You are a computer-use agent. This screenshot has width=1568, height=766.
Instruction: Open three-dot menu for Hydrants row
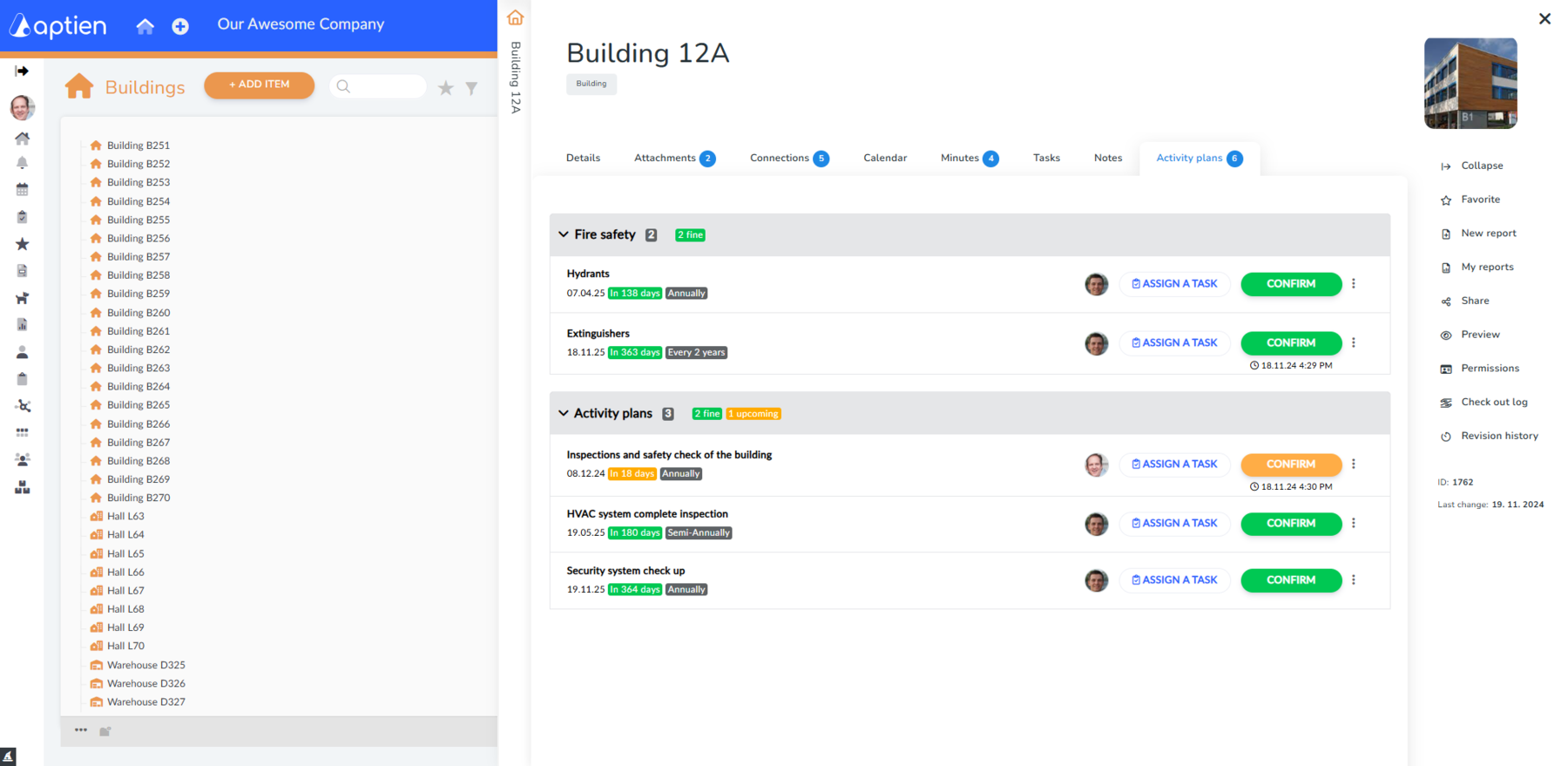(1353, 284)
